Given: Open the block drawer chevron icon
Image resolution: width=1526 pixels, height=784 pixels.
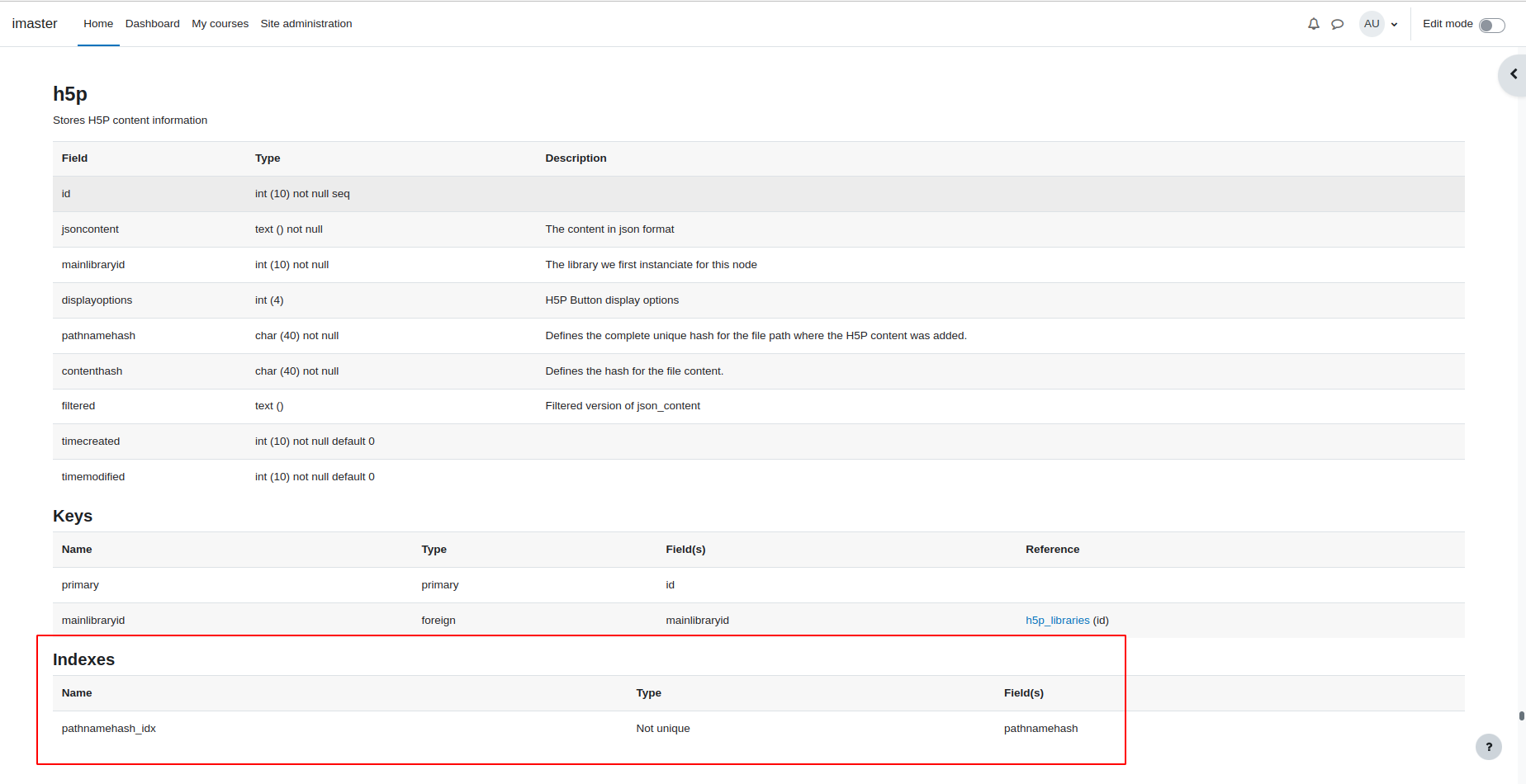Looking at the screenshot, I should click(x=1514, y=74).
